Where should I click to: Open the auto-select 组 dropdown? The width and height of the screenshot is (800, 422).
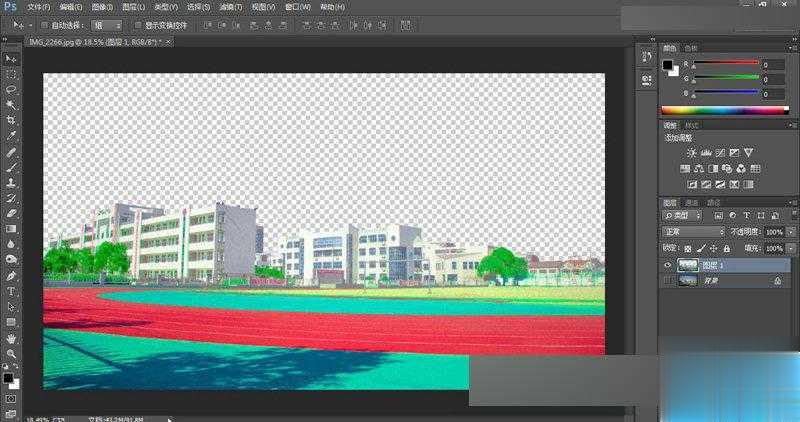pos(107,25)
